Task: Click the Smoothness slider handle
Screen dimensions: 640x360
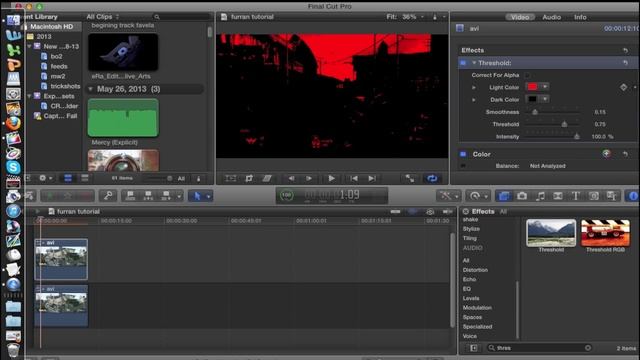Action: pos(535,112)
